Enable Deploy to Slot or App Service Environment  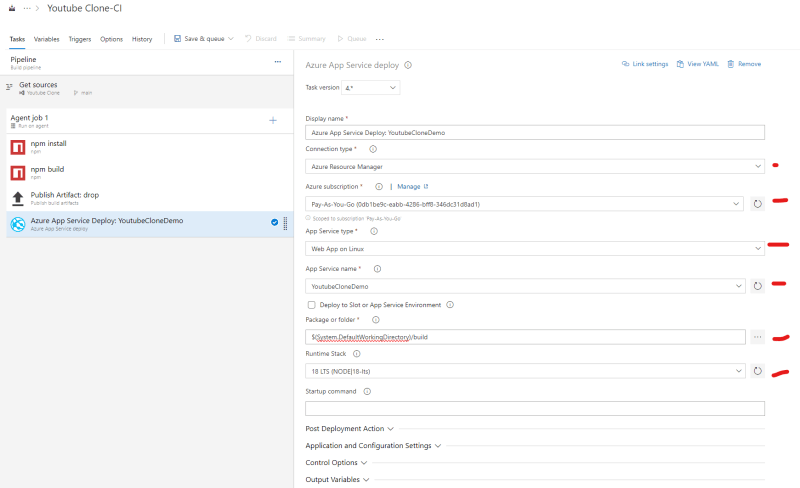point(311,305)
